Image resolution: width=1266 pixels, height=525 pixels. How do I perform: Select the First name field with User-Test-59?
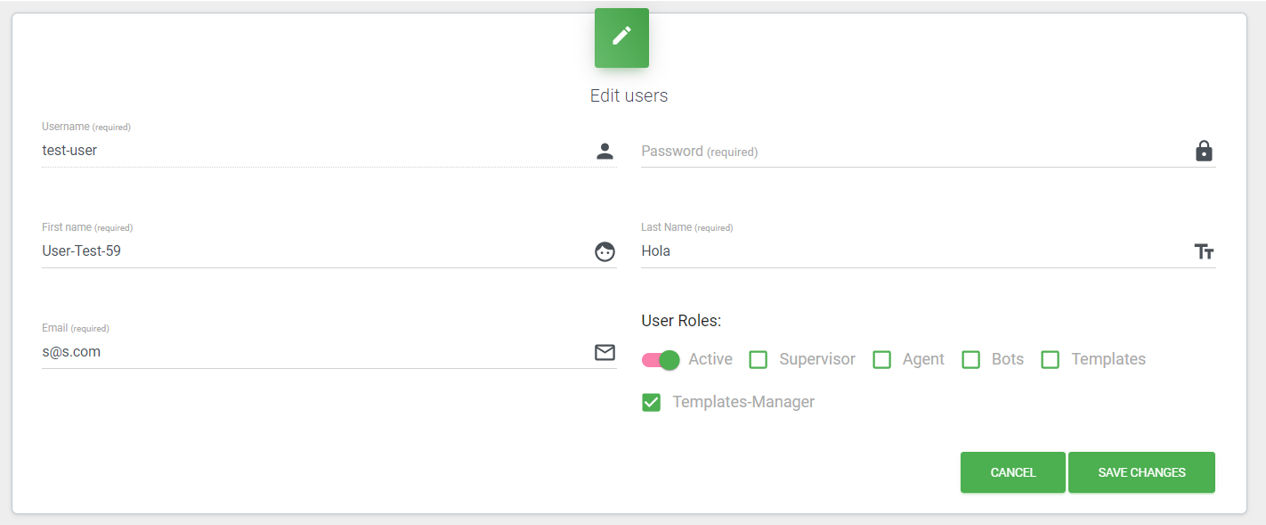pos(310,252)
